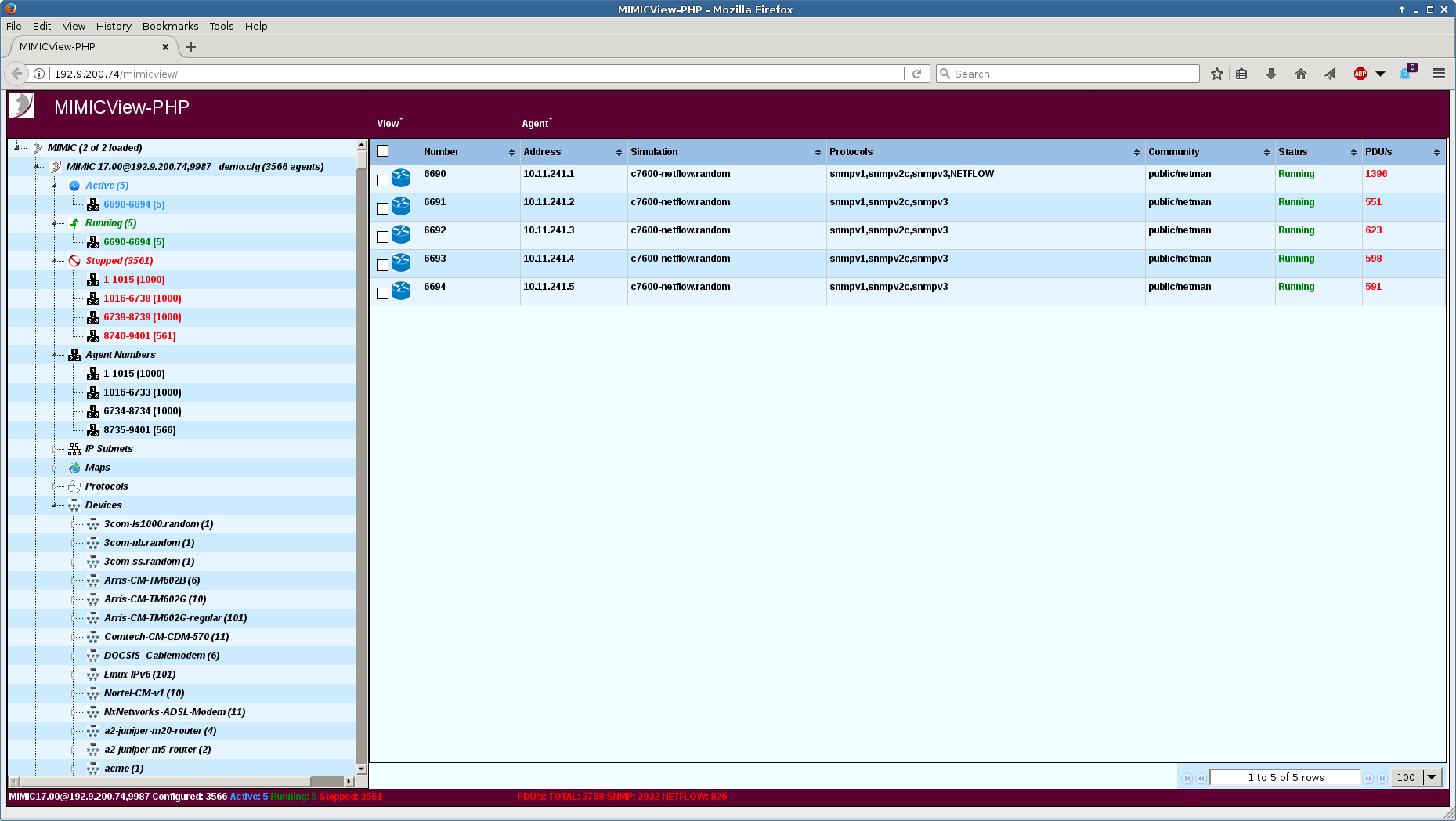Check the checkbox for agent 6690

point(383,181)
